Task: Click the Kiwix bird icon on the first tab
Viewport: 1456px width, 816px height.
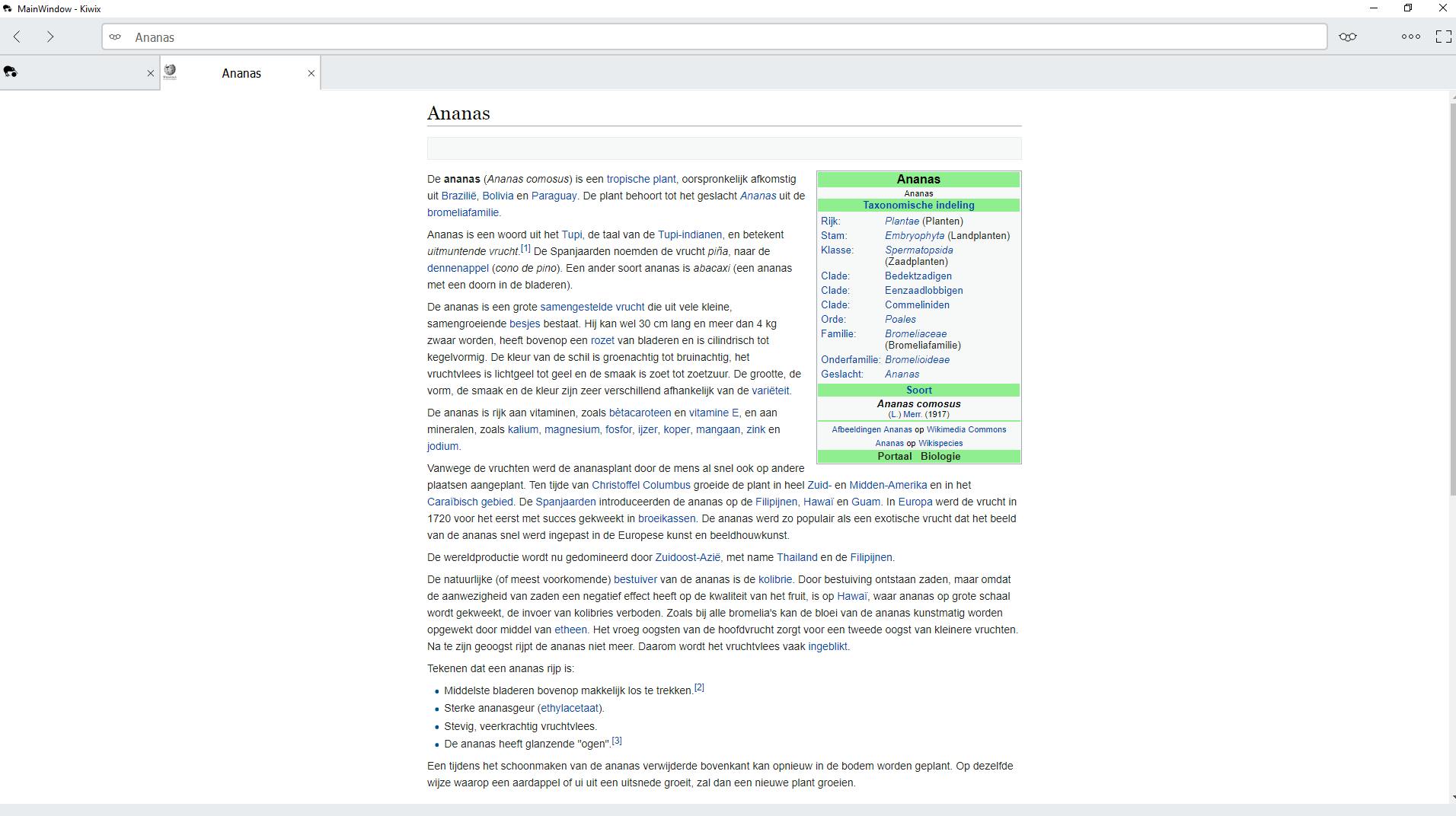Action: [10, 72]
